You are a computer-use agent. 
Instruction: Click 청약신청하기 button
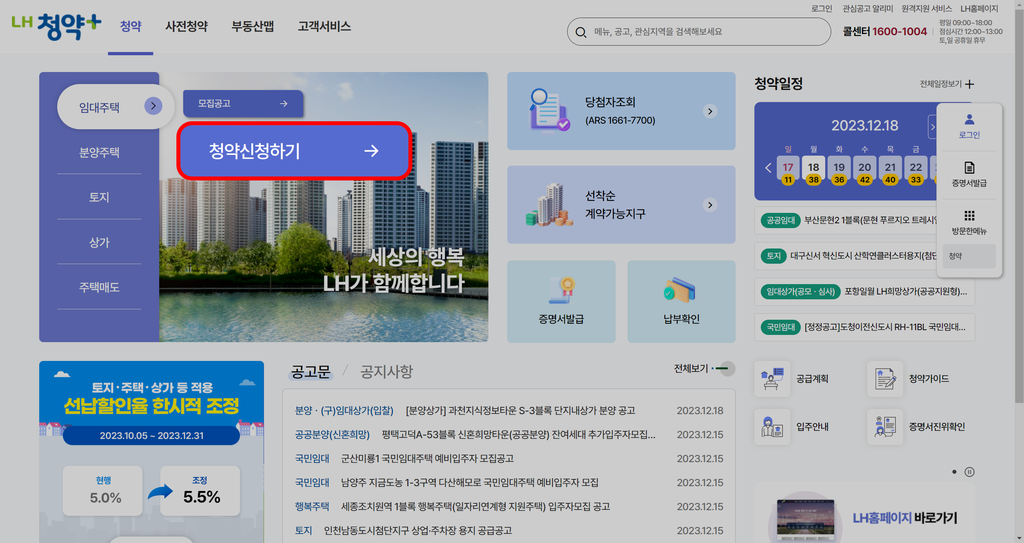point(294,151)
